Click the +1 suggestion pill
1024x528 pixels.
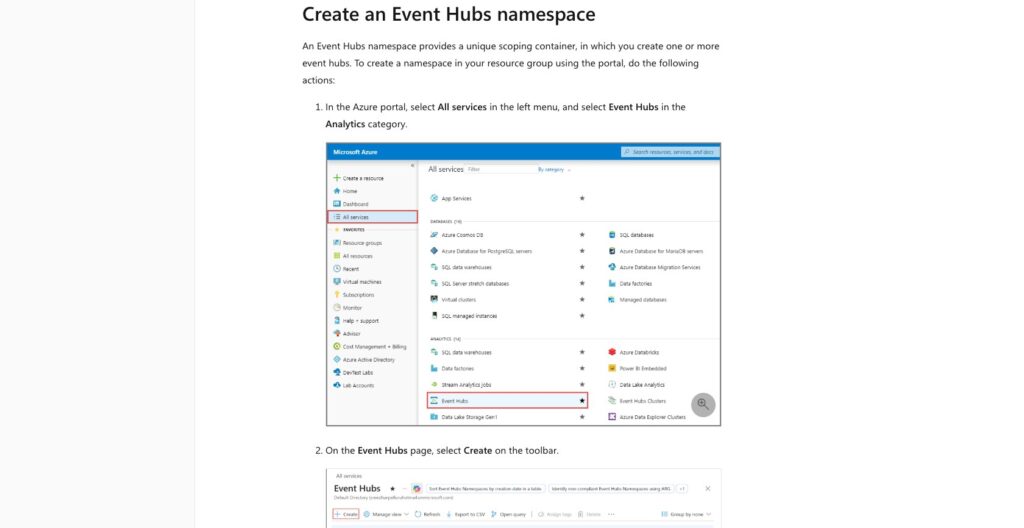(682, 489)
